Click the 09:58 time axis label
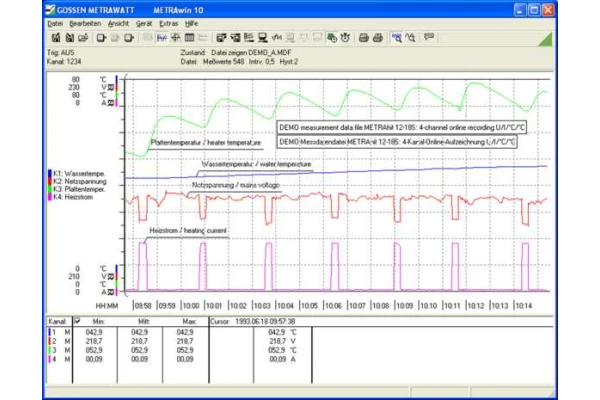 (143, 306)
